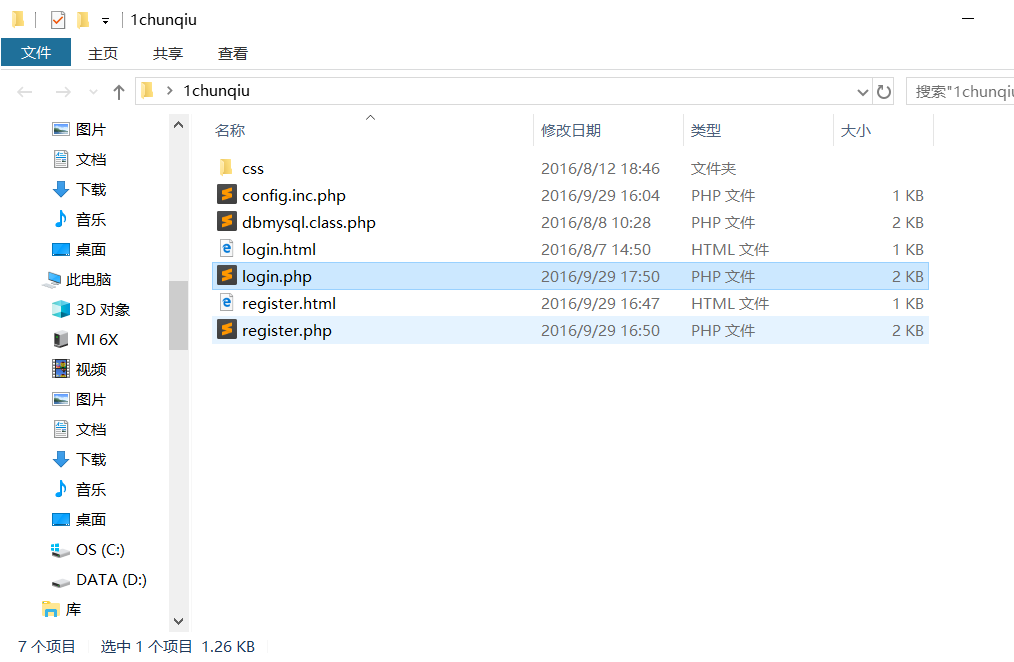Click the breadcrumb chevron before 1chunqiu

(169, 91)
